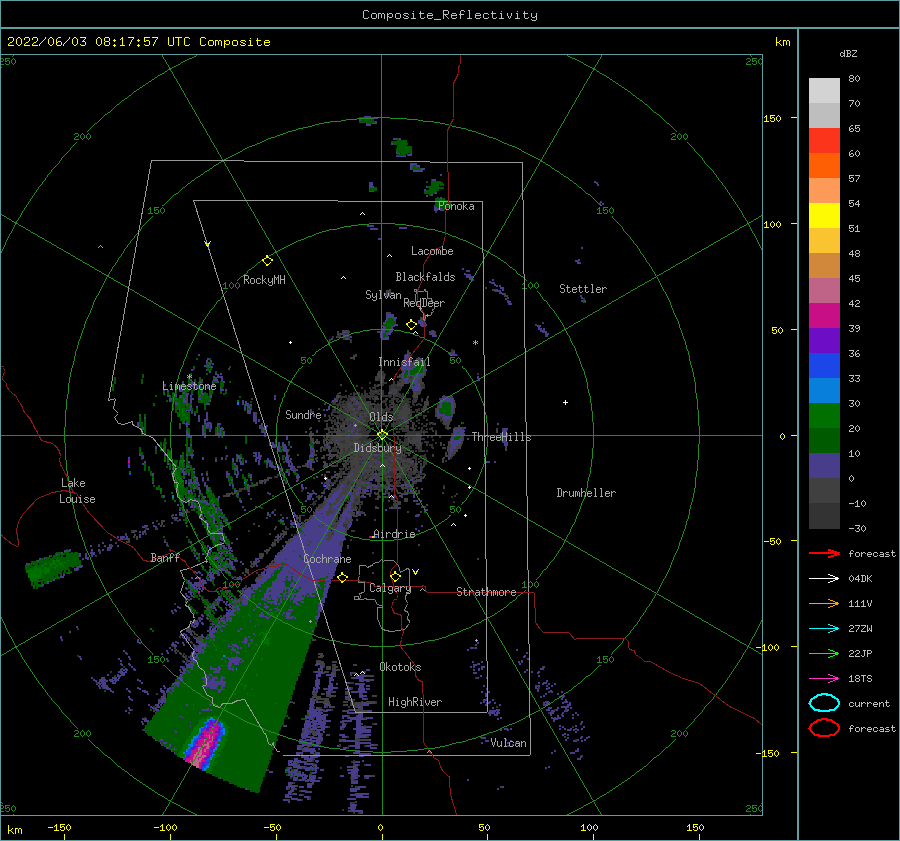Click the Vulcan city label
Viewport: 900px width, 841px height.
509,743
